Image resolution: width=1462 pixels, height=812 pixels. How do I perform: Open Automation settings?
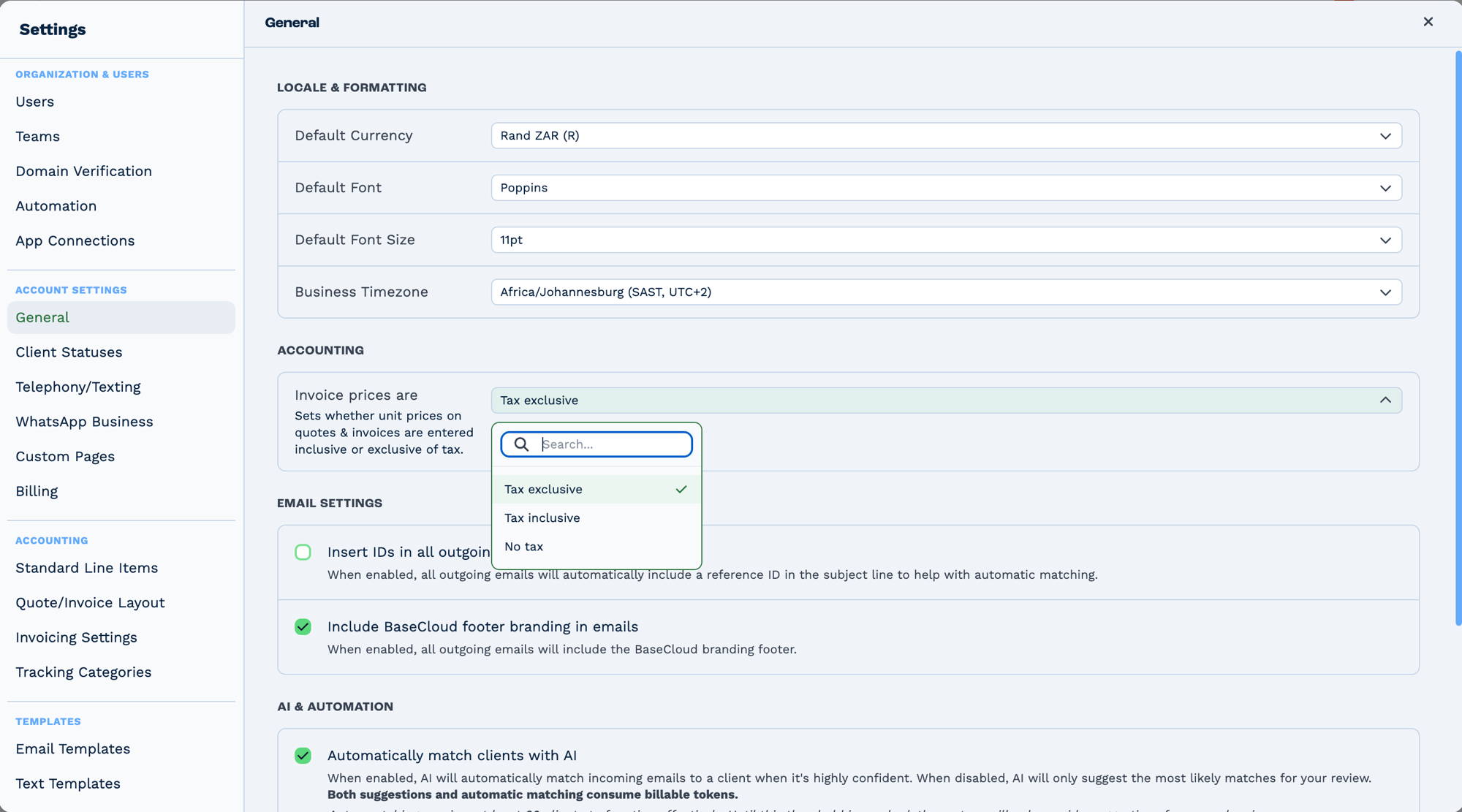[x=121, y=205]
